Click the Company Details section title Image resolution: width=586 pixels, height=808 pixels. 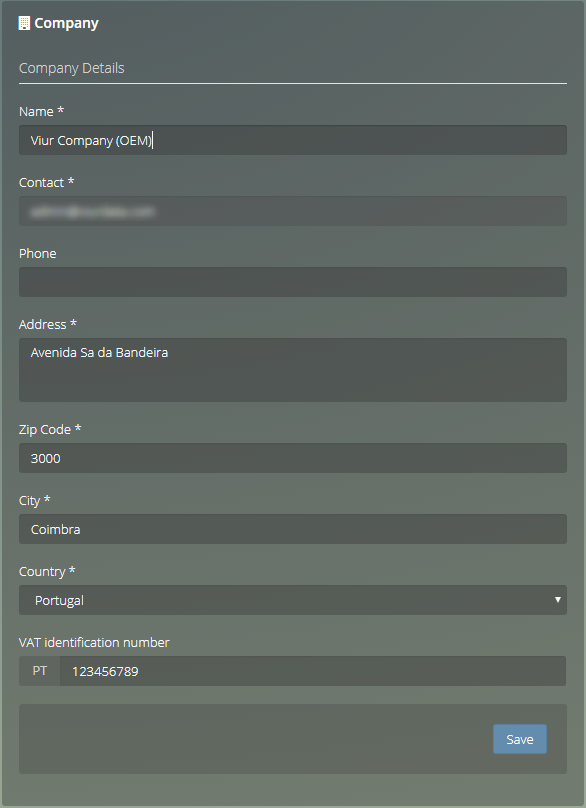point(72,68)
